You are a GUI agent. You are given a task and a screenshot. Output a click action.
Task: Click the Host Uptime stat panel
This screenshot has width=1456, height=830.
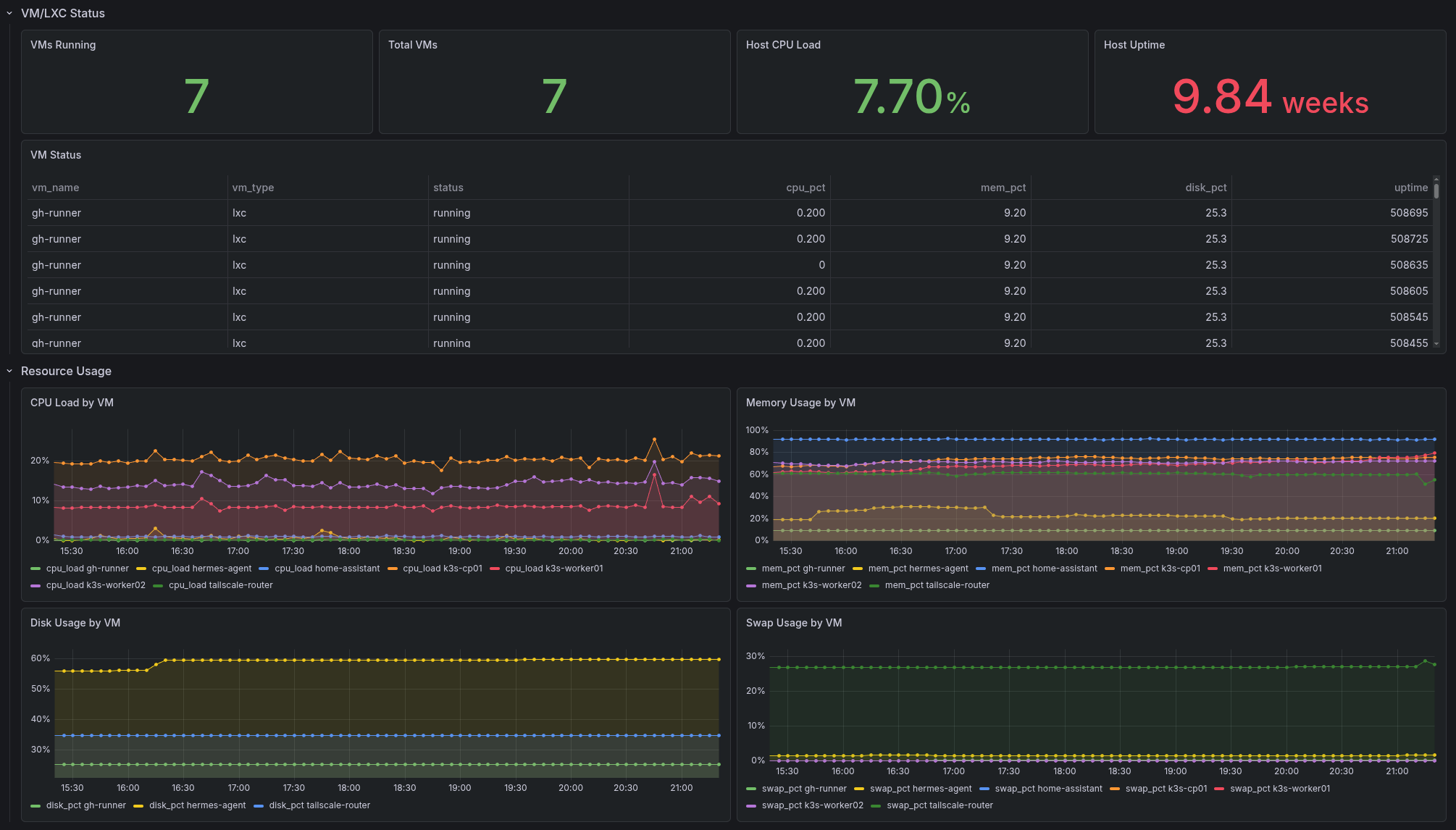coord(1269,82)
